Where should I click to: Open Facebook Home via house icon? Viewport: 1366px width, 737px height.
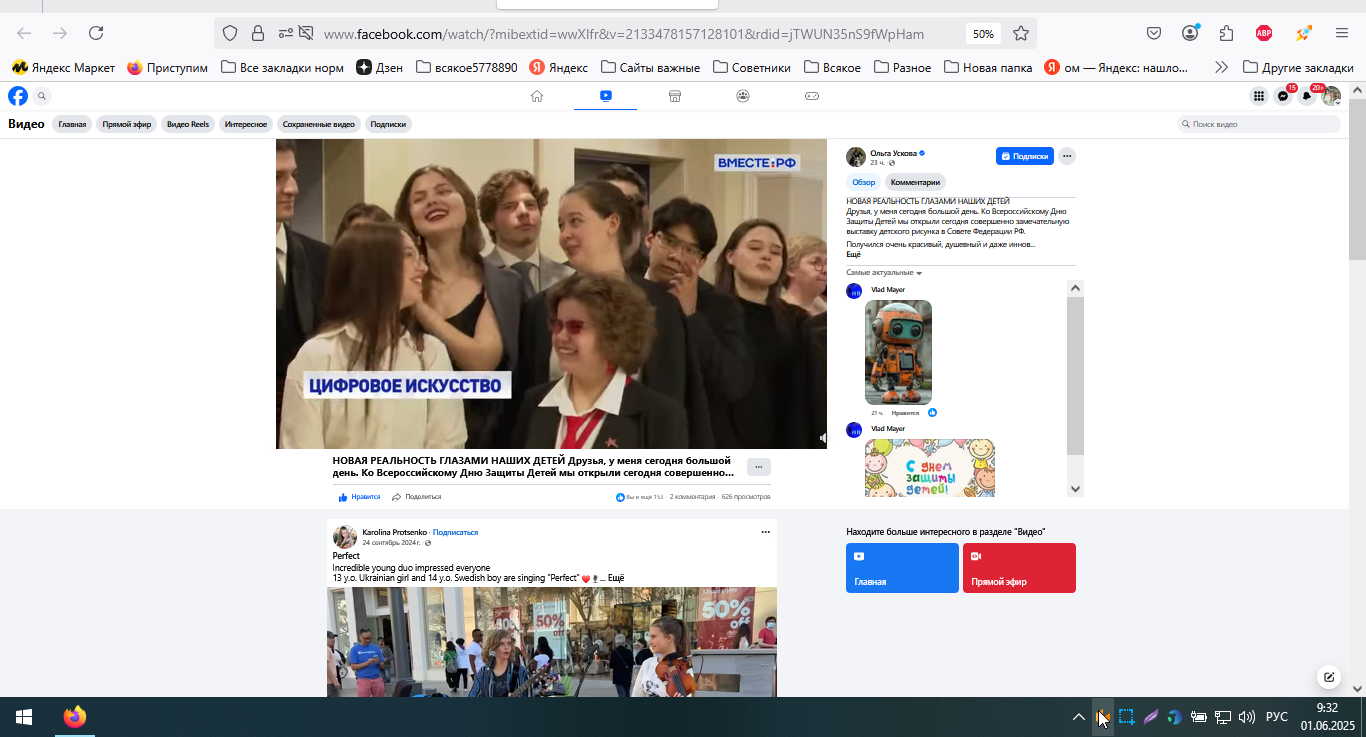tap(537, 96)
